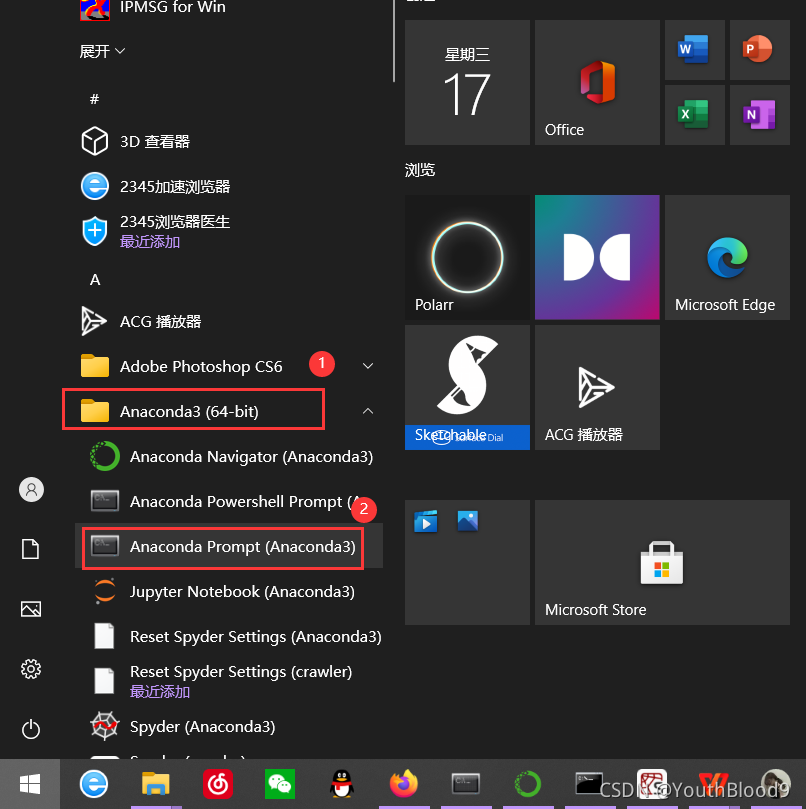Collapse Anaconda3 (64-bit) folder chevron
This screenshot has width=806, height=809.
pyautogui.click(x=368, y=411)
